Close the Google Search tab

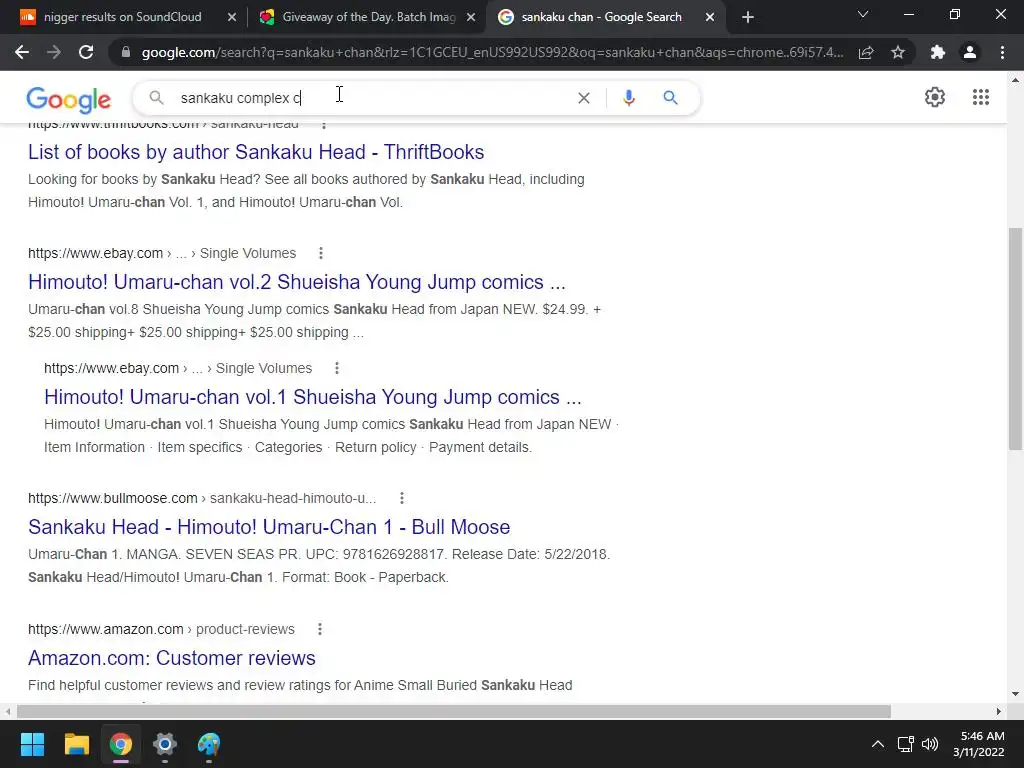[x=710, y=18]
